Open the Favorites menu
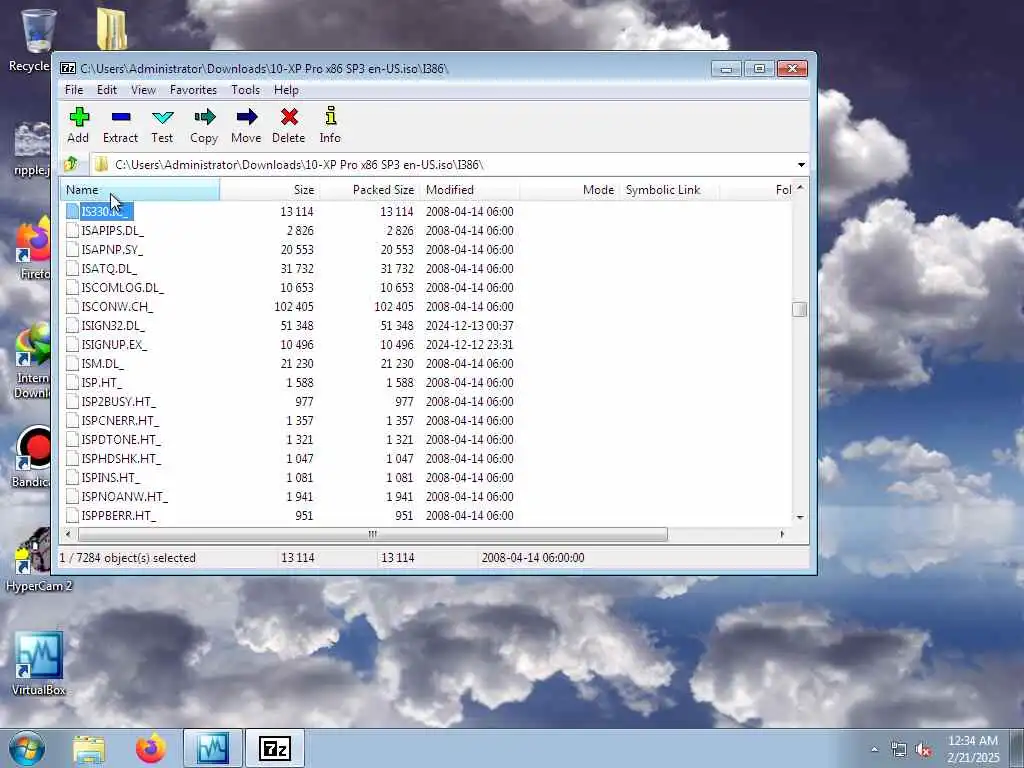 (193, 89)
